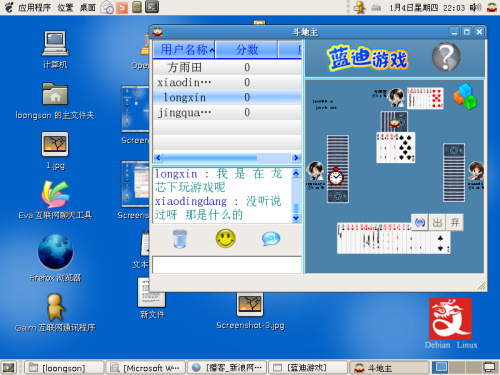The height and width of the screenshot is (375, 500).
Task: Switch to 蓝迪游戏 taskbar window
Action: coord(308,368)
